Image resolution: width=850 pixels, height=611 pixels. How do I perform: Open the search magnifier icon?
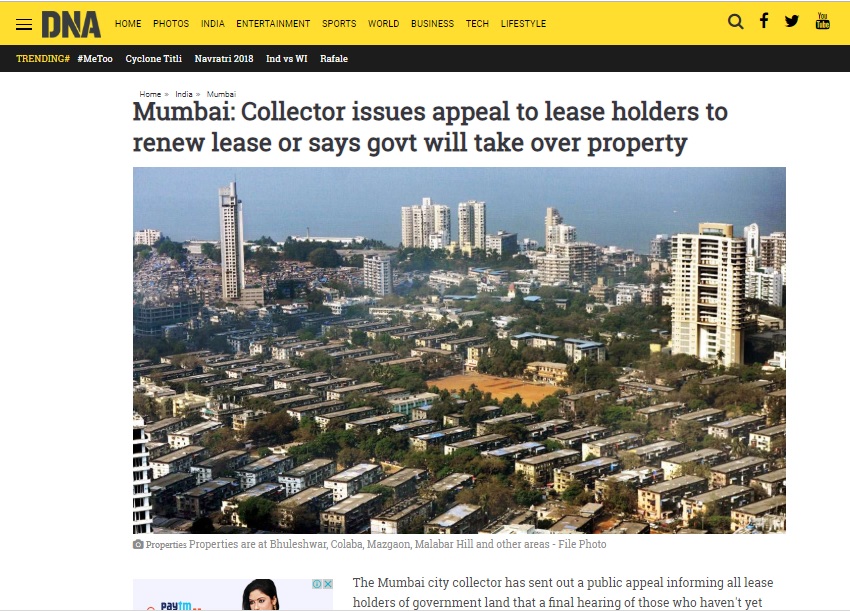click(735, 22)
